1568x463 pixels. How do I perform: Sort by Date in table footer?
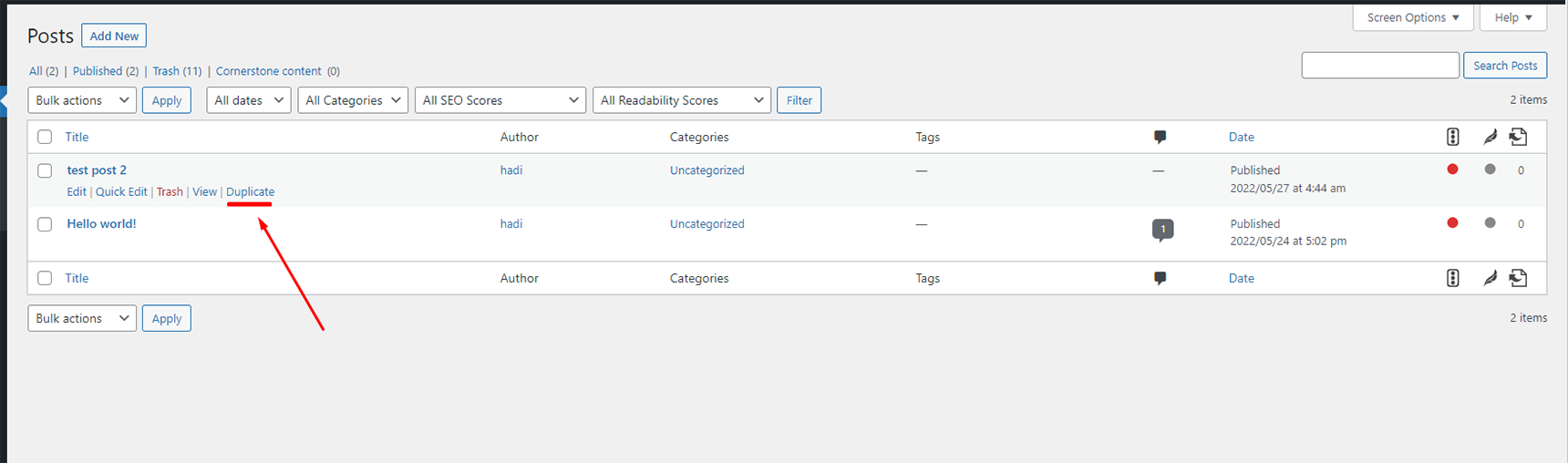[1242, 278]
